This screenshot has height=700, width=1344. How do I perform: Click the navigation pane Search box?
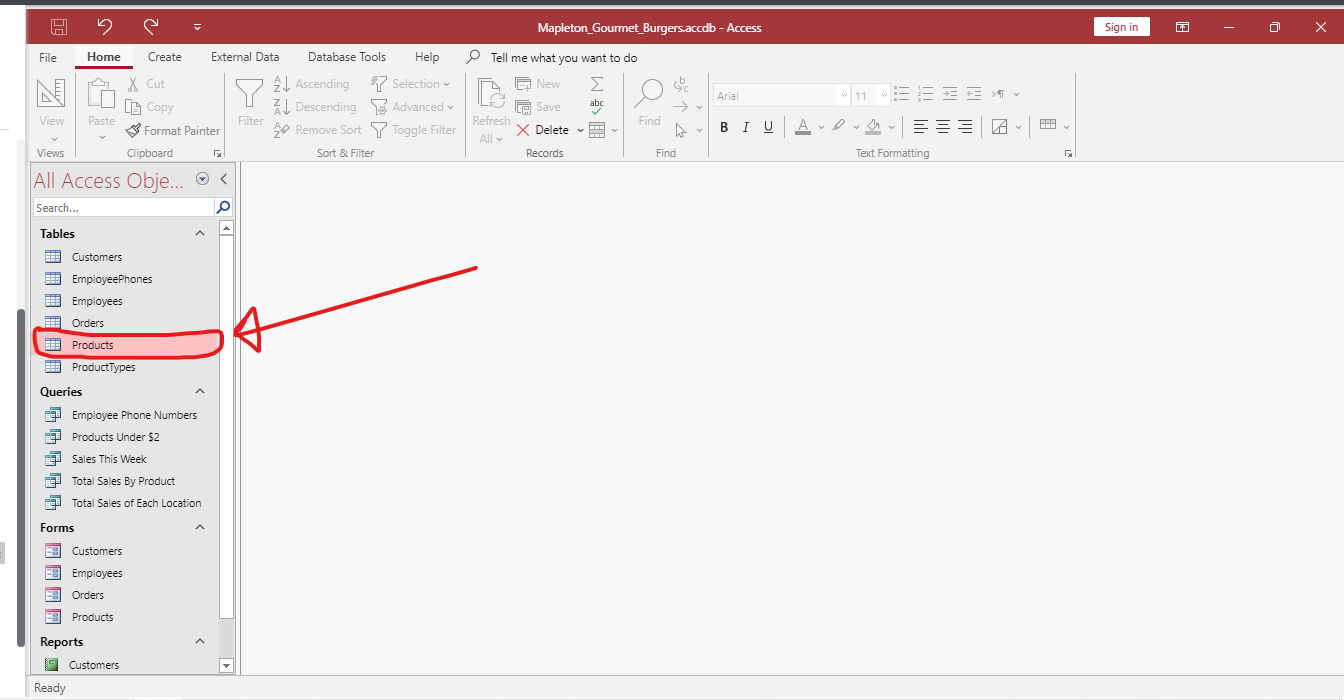tap(124, 208)
